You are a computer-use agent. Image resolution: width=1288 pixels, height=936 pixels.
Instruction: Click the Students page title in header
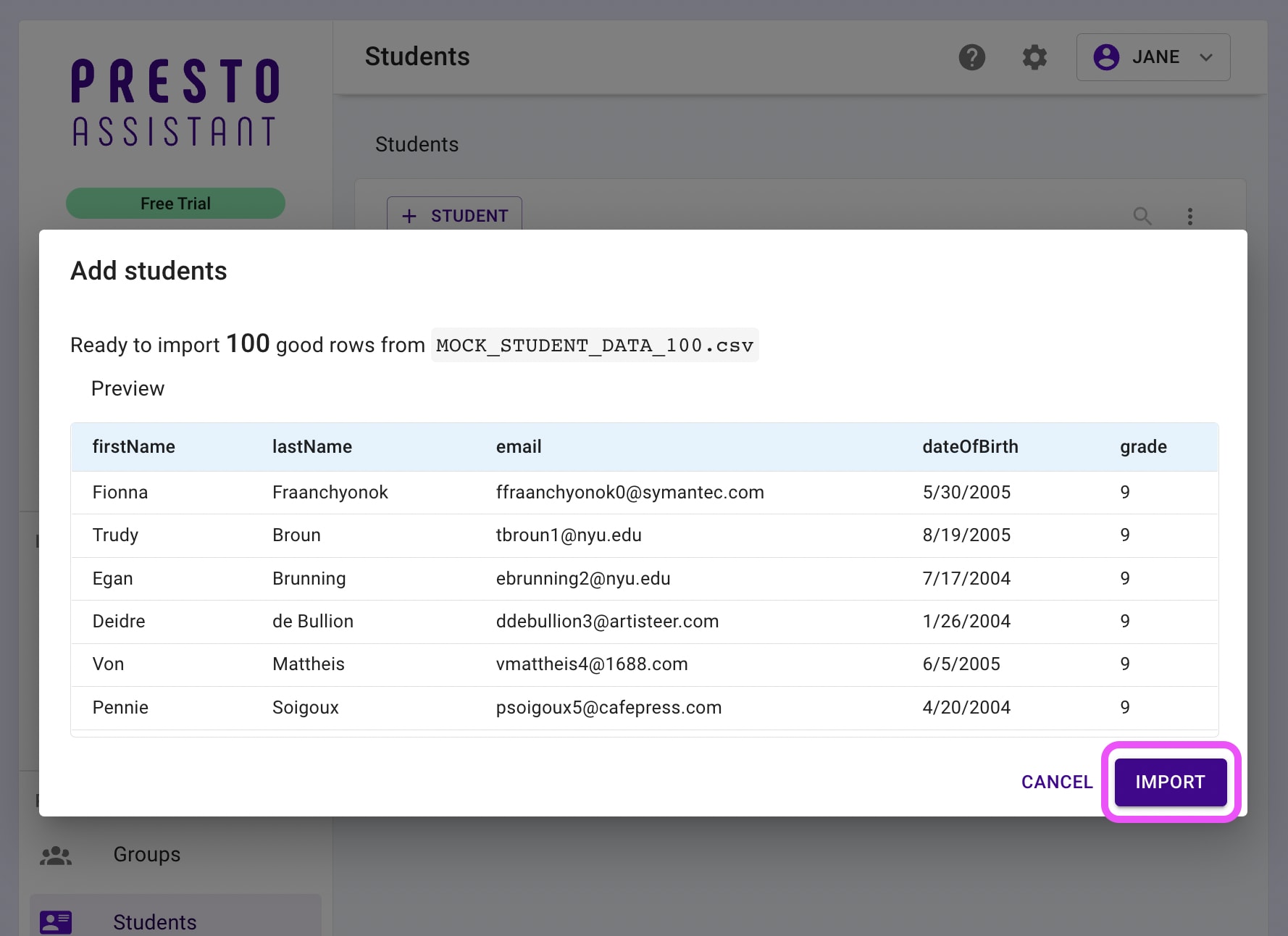click(417, 57)
